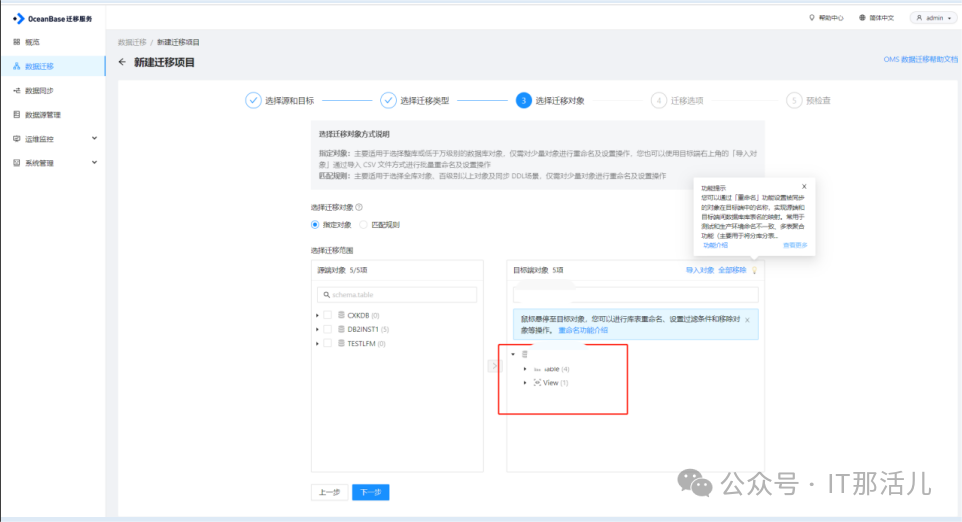Image resolution: width=962 pixels, height=522 pixels.
Task: Click the DB2INST1 (5) label
Action: 368,329
